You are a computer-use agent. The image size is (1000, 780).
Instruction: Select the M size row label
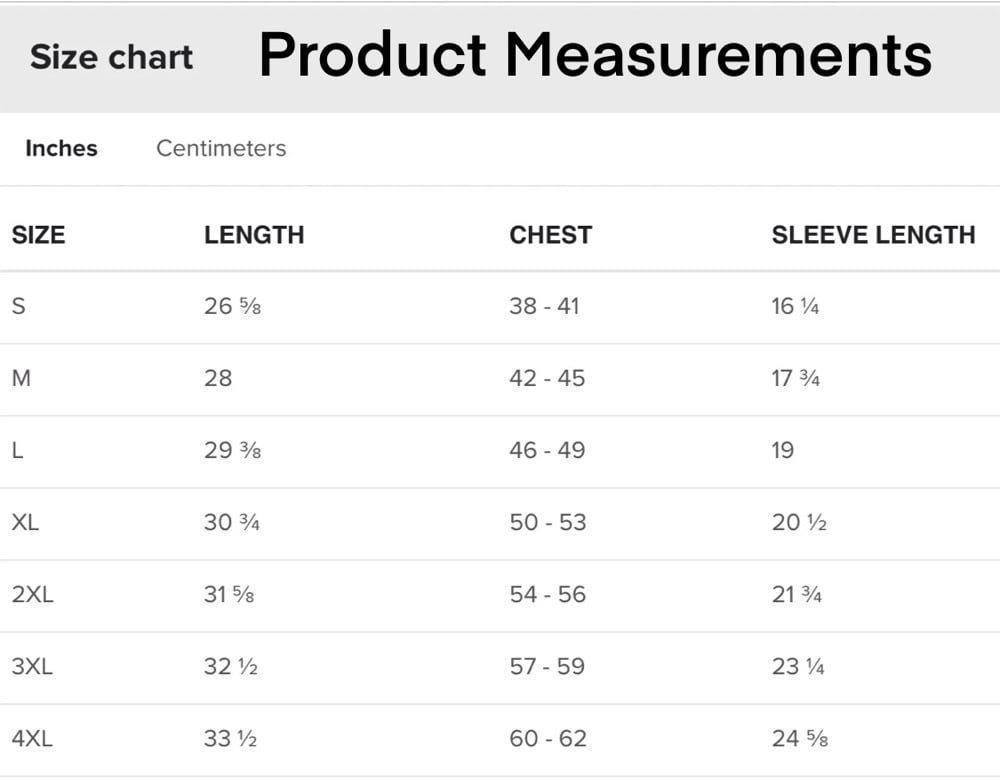(21, 378)
